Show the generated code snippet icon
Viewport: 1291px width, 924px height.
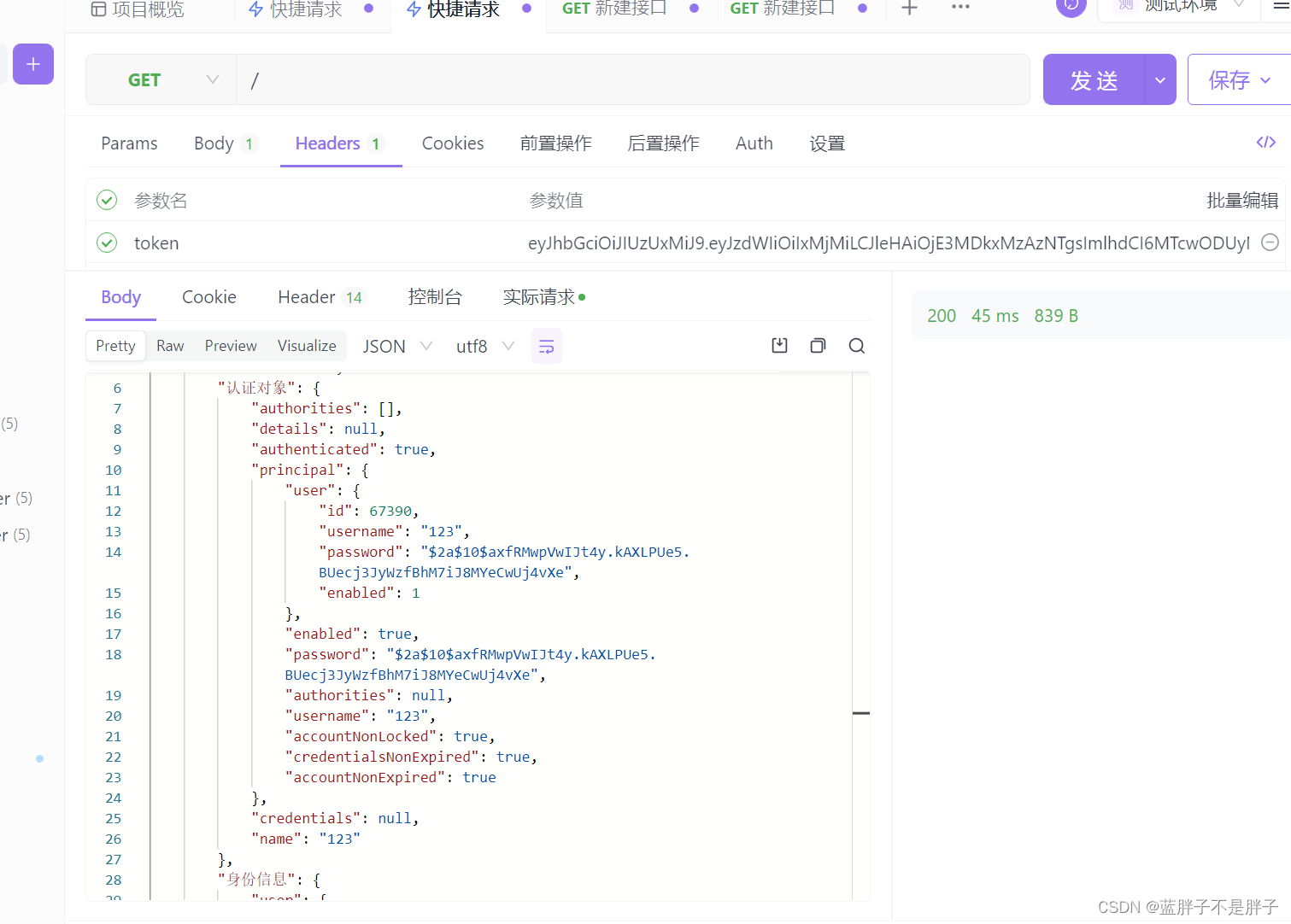[1266, 142]
